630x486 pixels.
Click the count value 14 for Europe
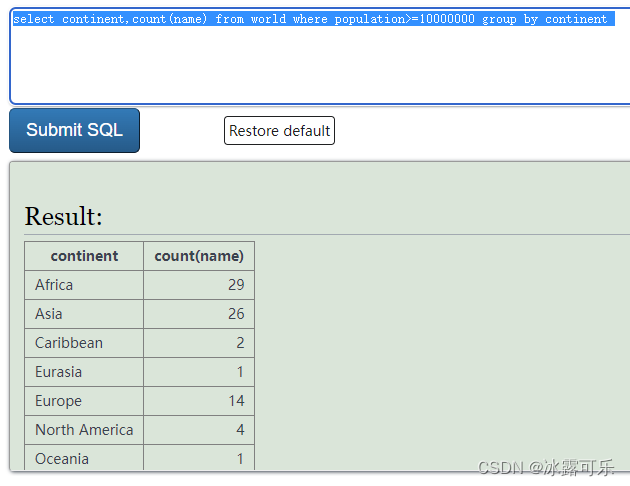[x=199, y=400]
